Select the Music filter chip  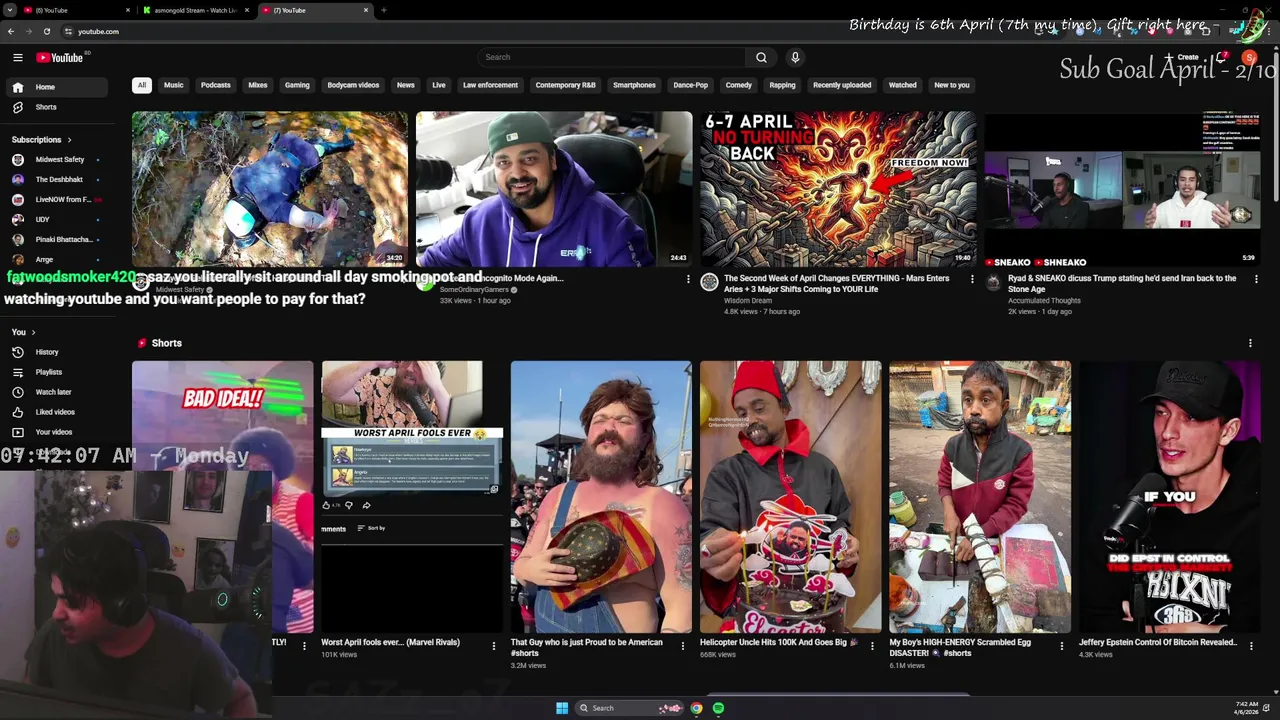(174, 85)
